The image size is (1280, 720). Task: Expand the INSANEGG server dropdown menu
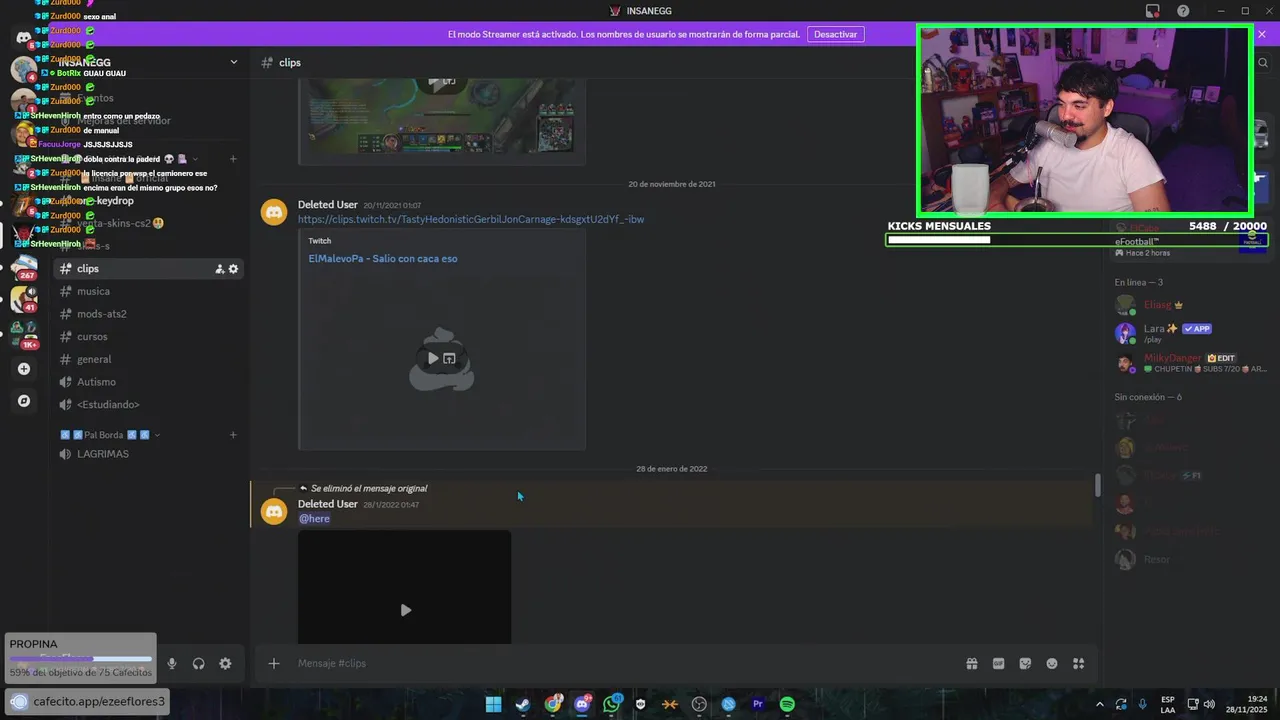click(x=234, y=62)
